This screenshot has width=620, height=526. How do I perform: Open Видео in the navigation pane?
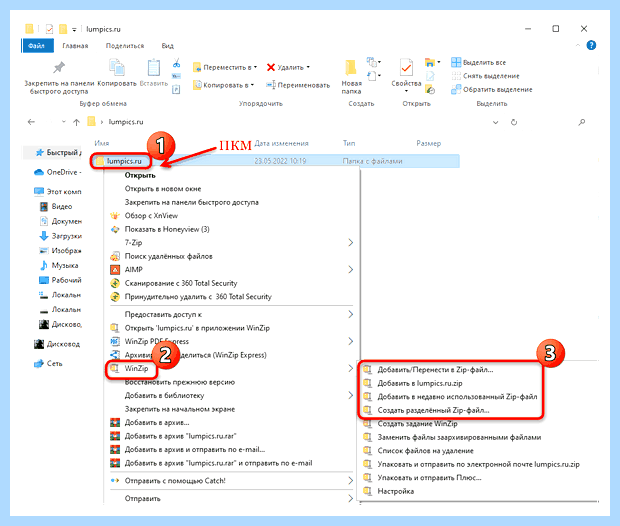(x=56, y=206)
